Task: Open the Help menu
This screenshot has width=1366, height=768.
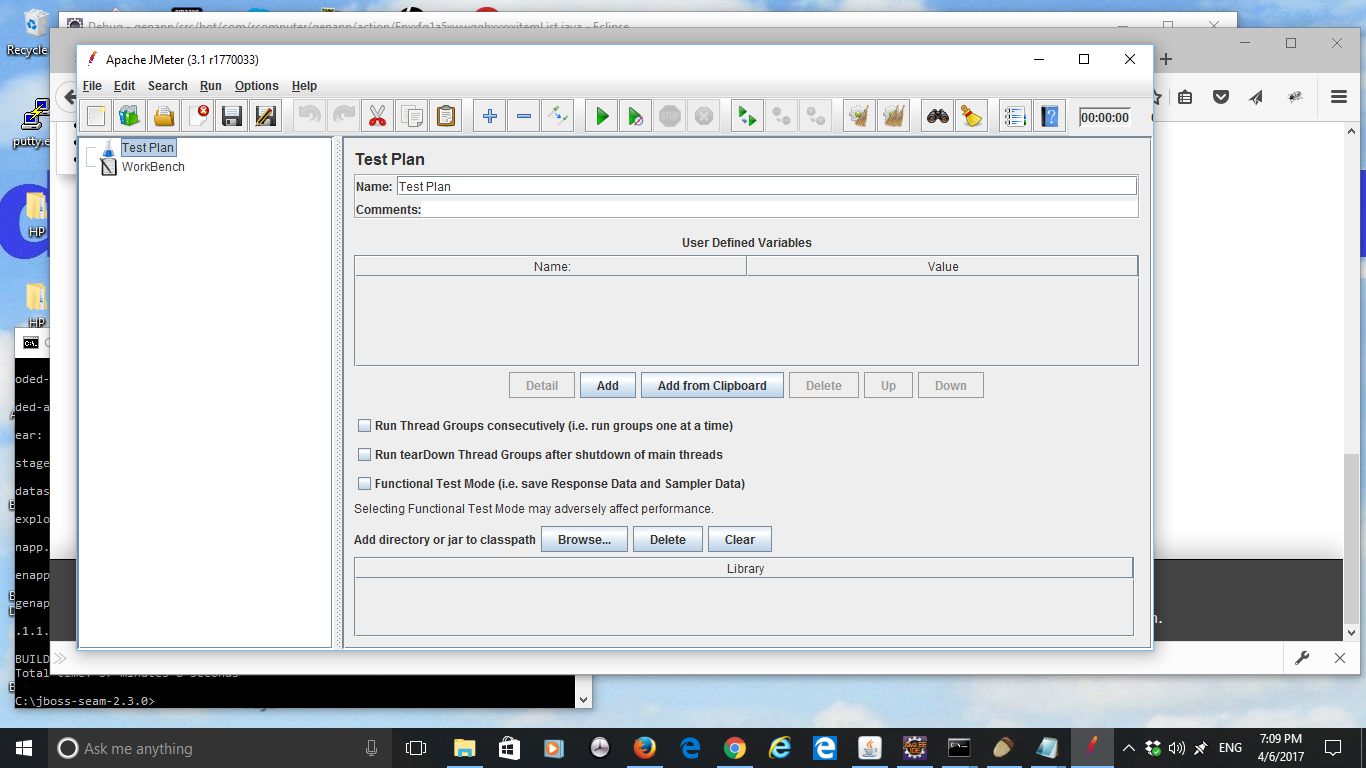Action: tap(304, 86)
